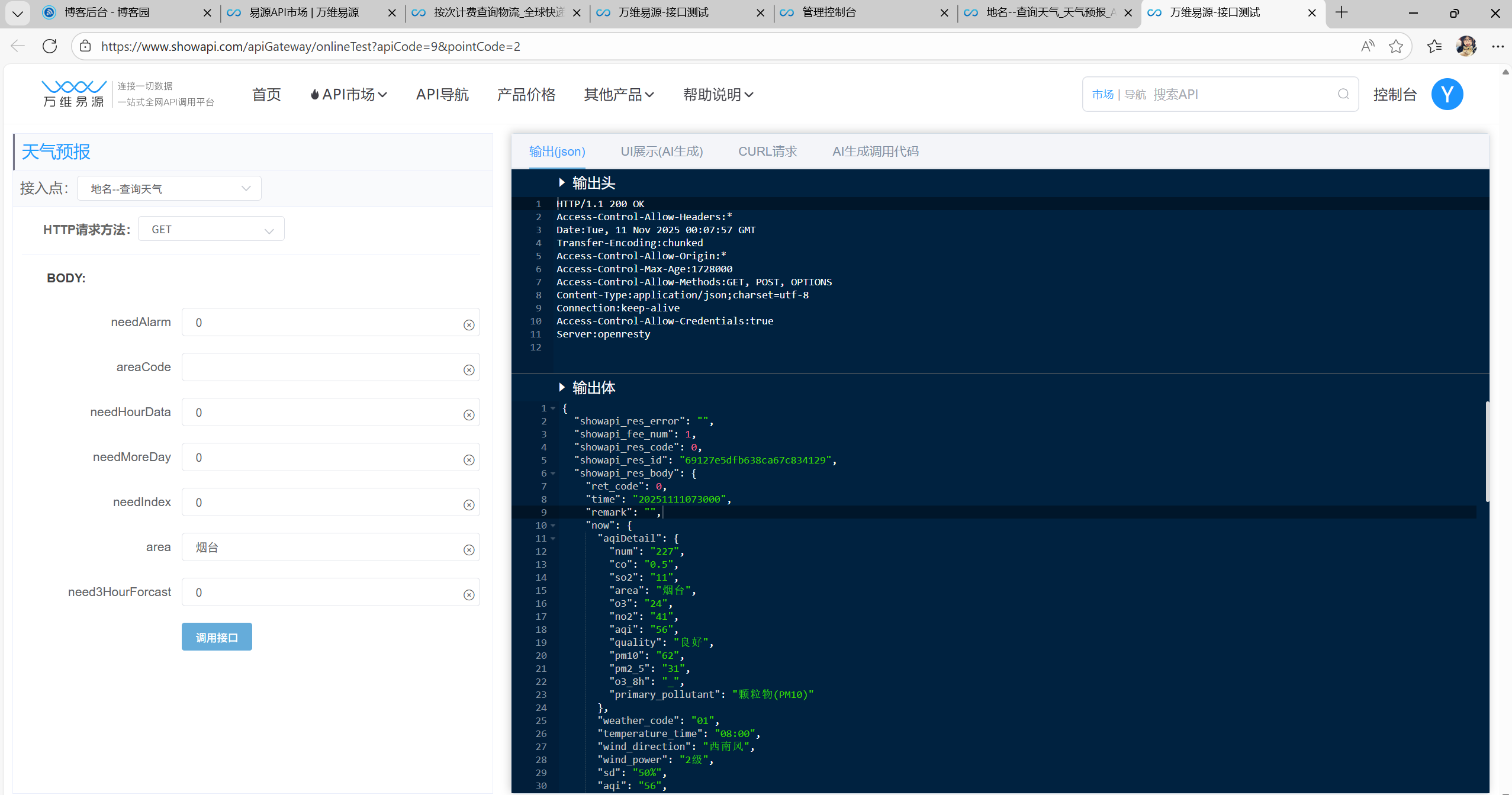The height and width of the screenshot is (795, 1512).
Task: Click the browser refresh icon
Action: pos(50,46)
